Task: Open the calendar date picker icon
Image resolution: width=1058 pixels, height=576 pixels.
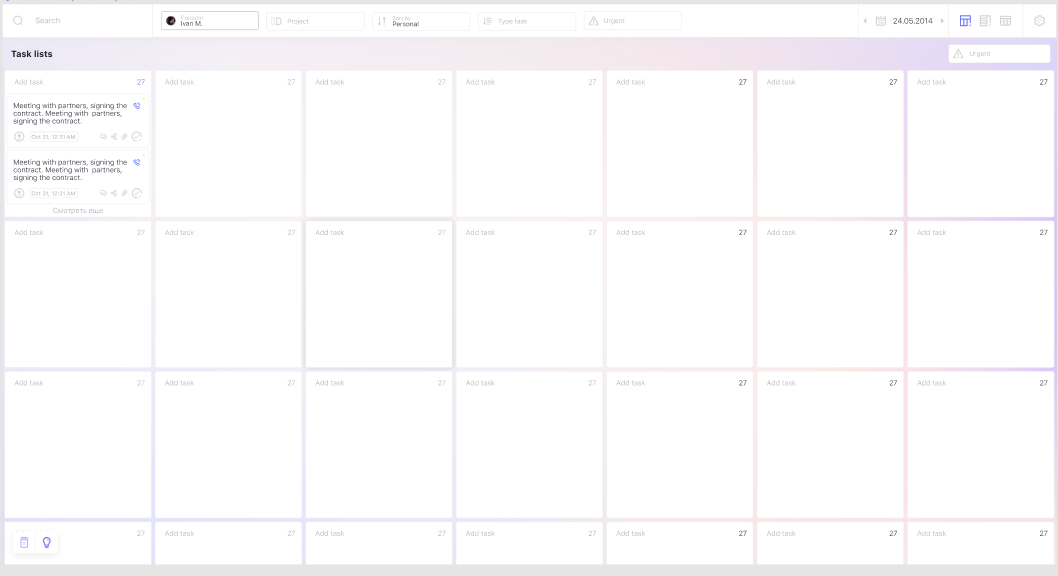Action: 881,21
